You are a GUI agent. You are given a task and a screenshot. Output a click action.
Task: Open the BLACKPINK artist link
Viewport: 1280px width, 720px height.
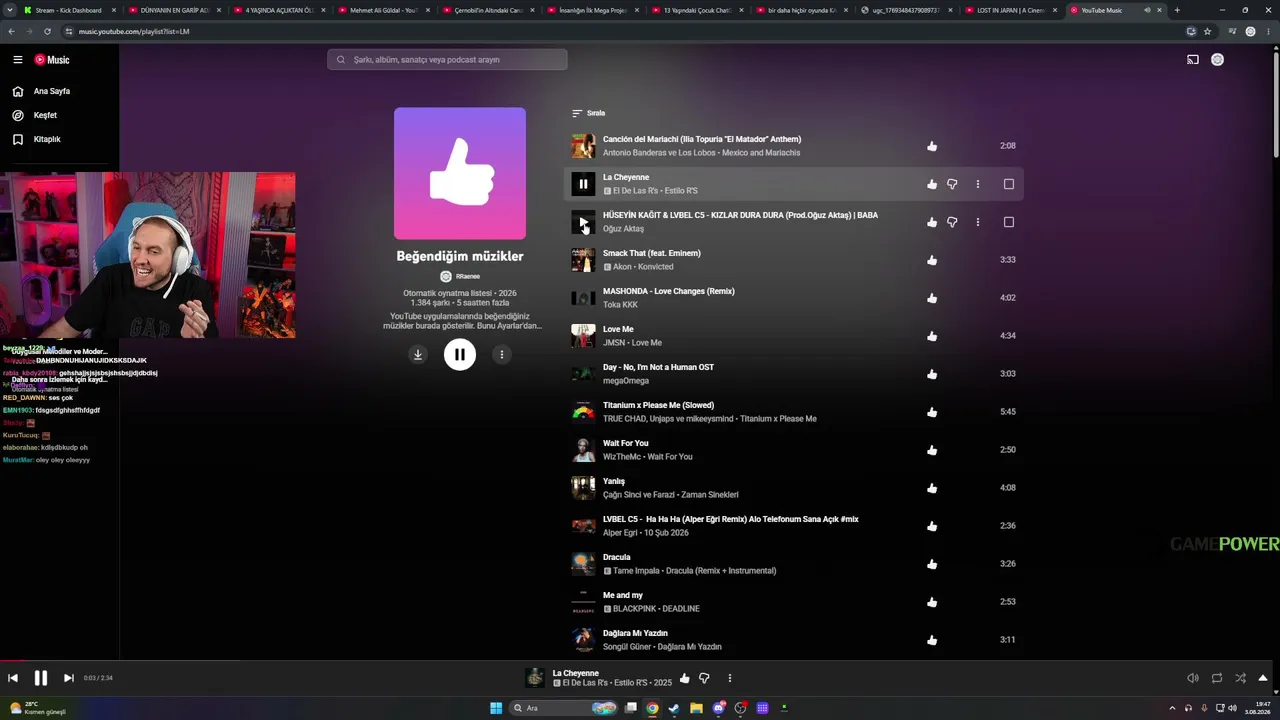[x=636, y=609]
